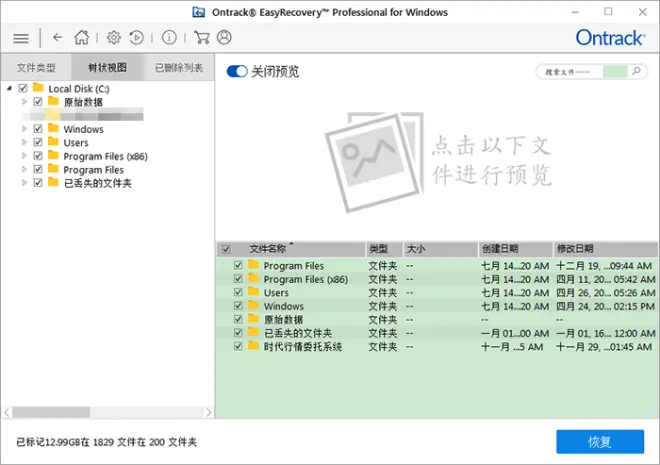Image resolution: width=660 pixels, height=465 pixels.
Task: Uncheck the Users tree checkbox
Action: (x=38, y=142)
